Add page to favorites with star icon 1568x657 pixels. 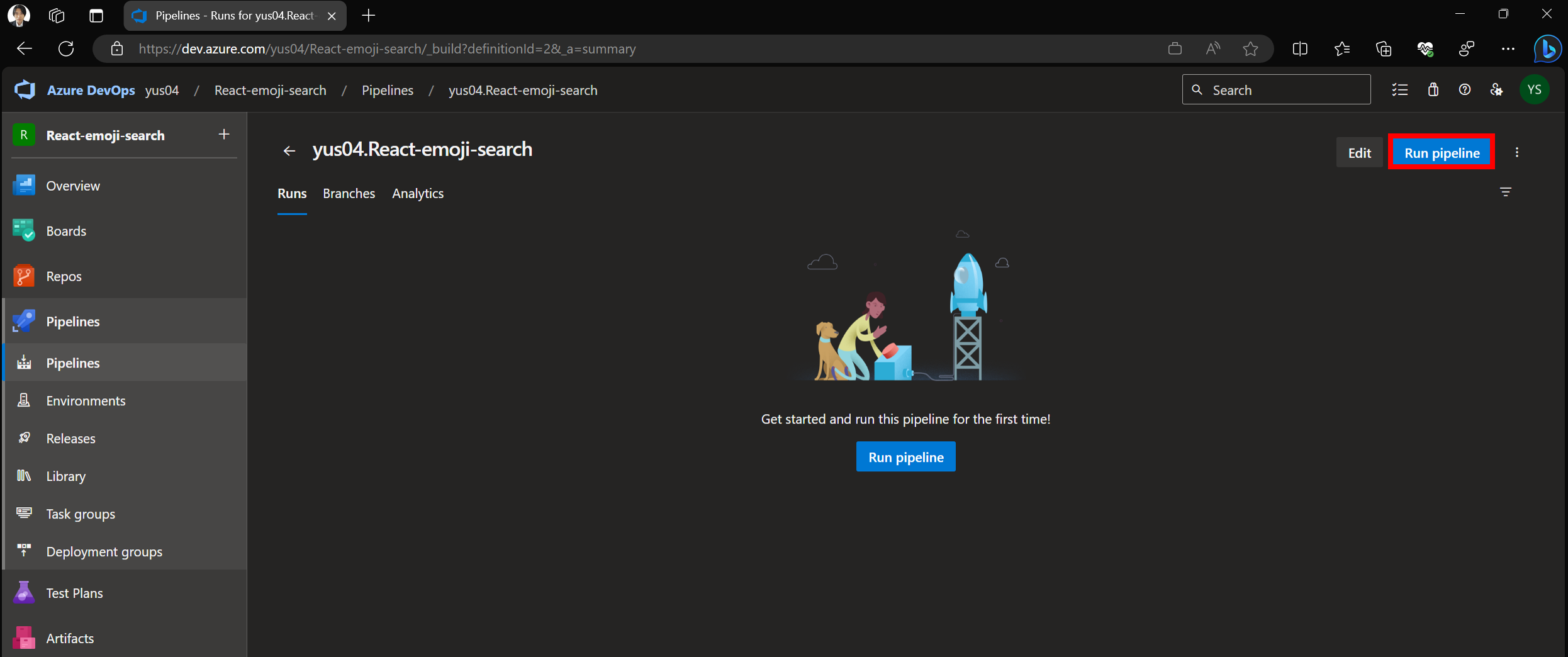tap(1250, 49)
